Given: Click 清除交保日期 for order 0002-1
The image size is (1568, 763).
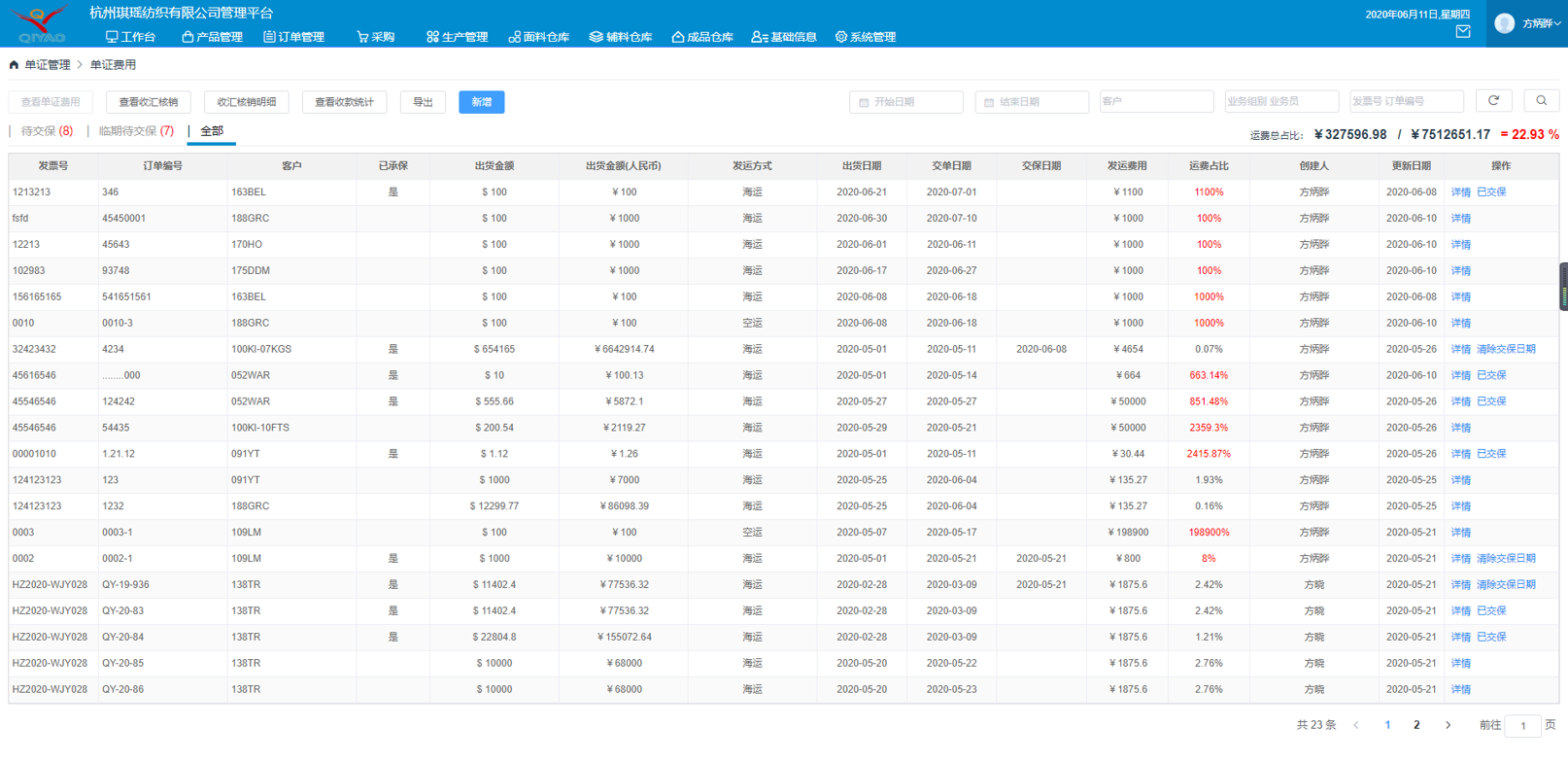Looking at the screenshot, I should (1506, 559).
